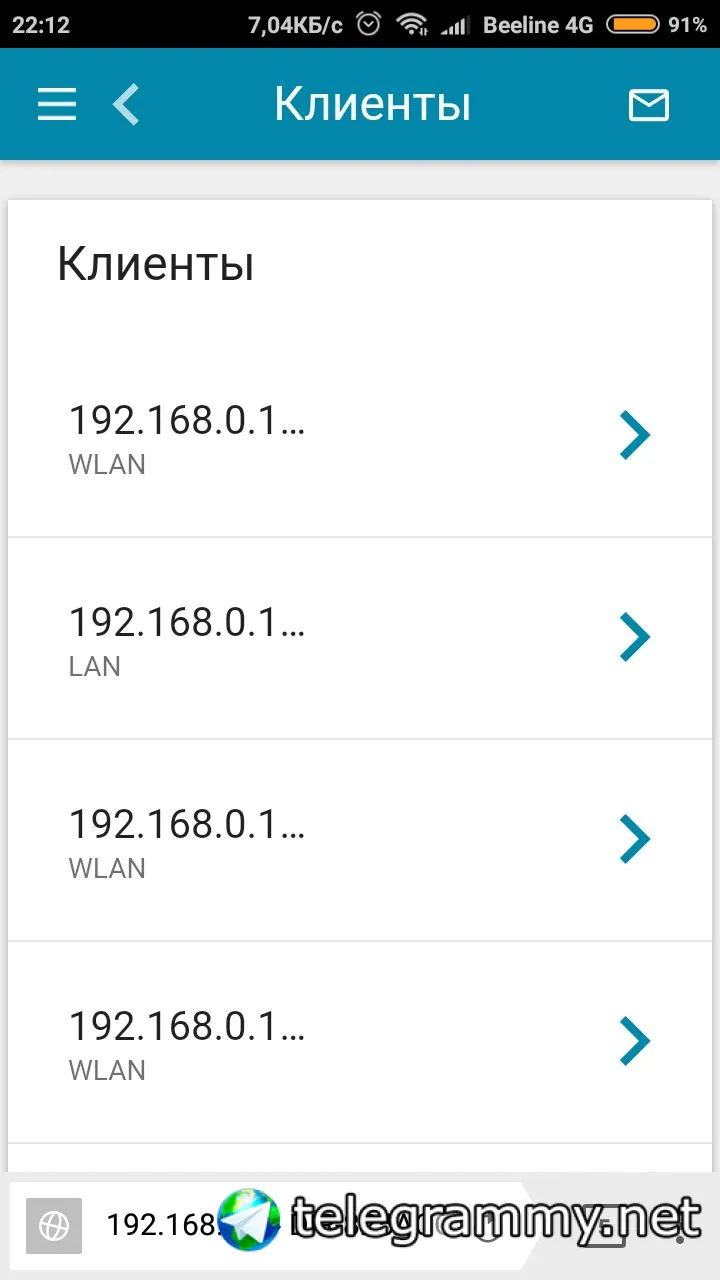Tap the Telegram globe logo watermark

[248, 1219]
